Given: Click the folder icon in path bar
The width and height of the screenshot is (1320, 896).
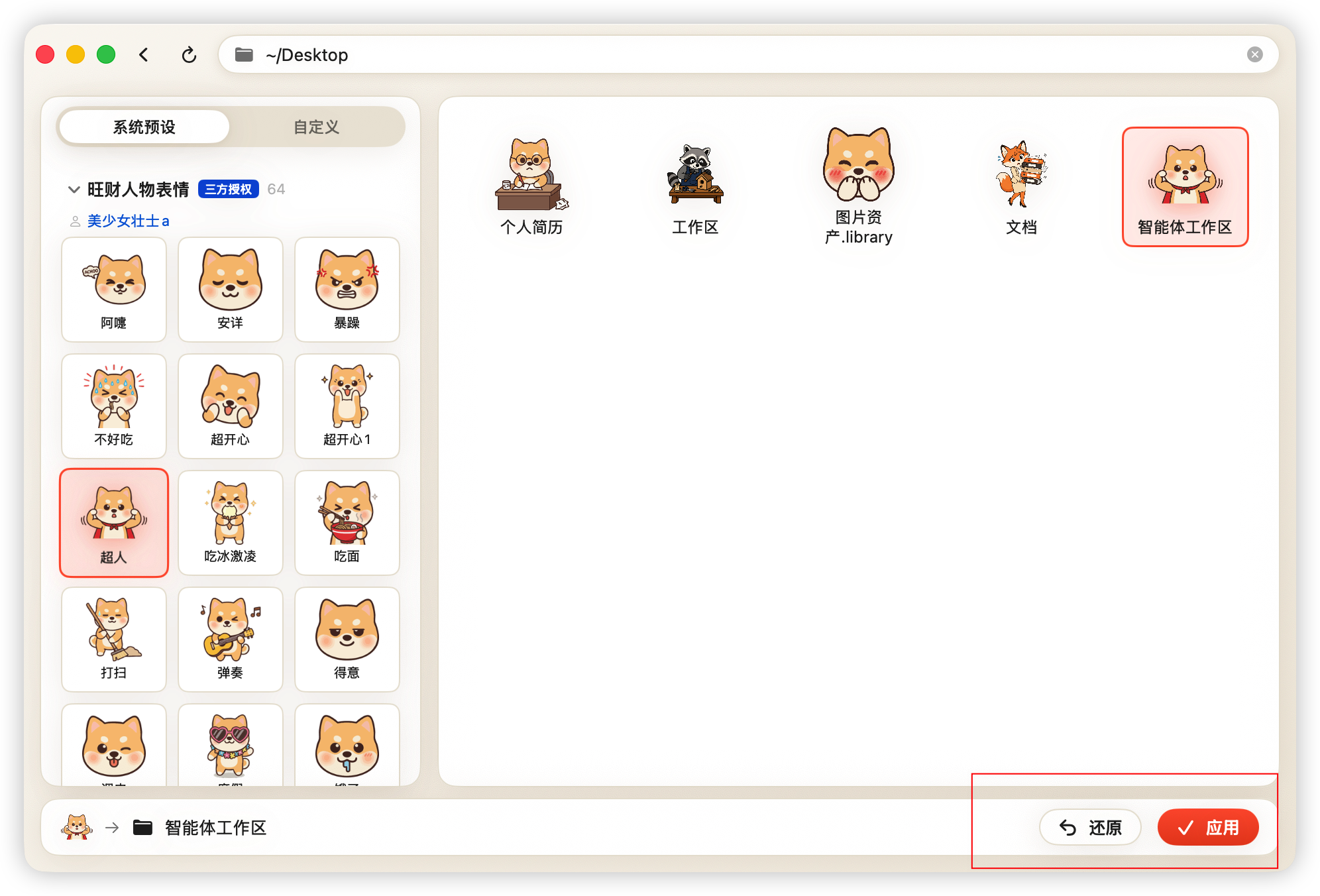Looking at the screenshot, I should click(x=244, y=55).
